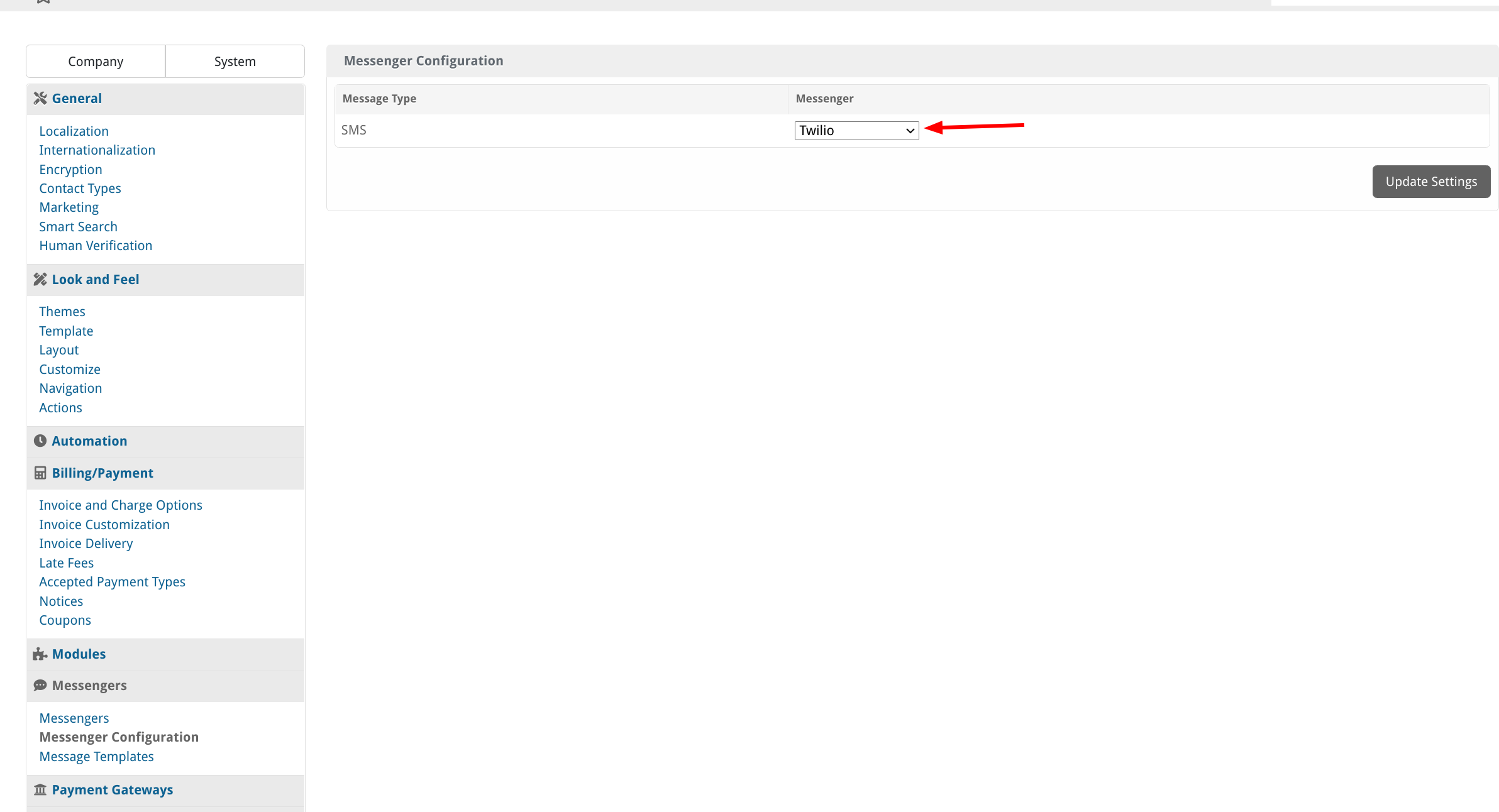Go to Contact Types
This screenshot has width=1499, height=812.
(x=80, y=188)
